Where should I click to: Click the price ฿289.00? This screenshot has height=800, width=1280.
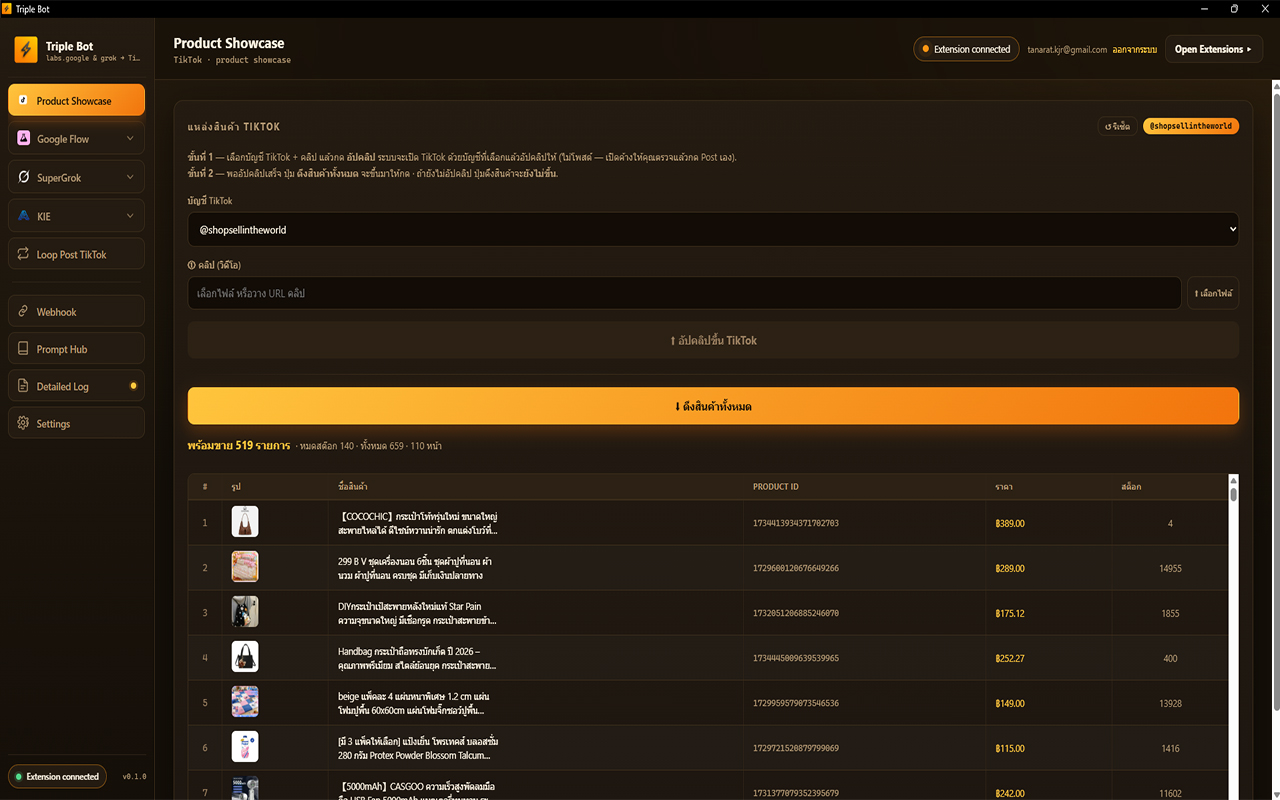pos(1010,568)
